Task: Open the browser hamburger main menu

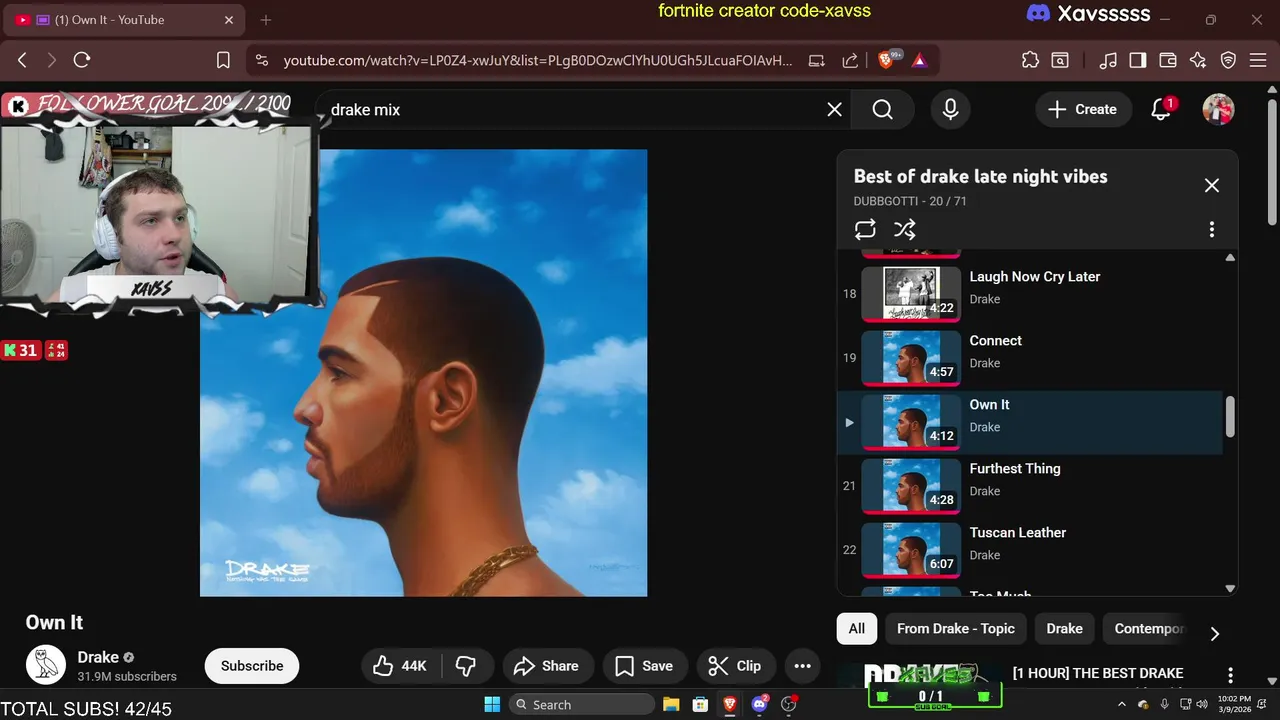Action: (x=1258, y=60)
